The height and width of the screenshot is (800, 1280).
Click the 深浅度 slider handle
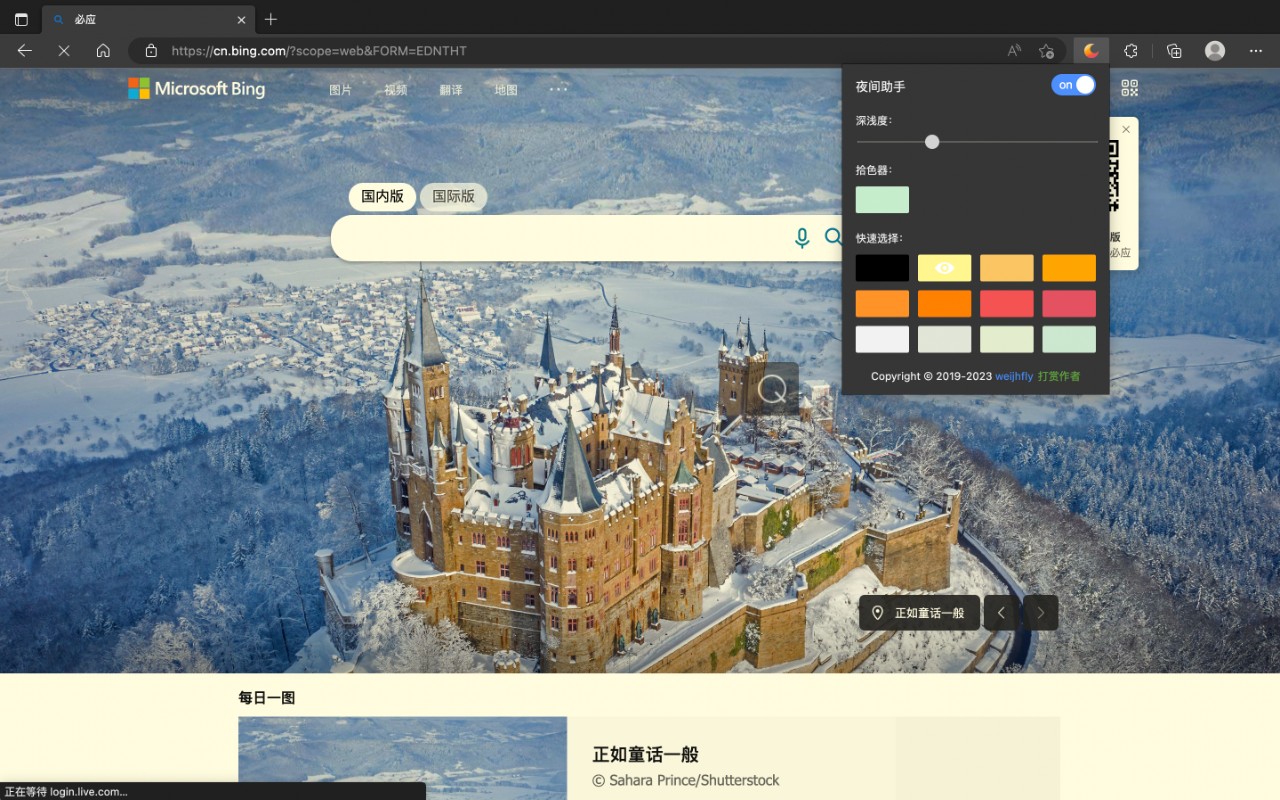point(932,142)
